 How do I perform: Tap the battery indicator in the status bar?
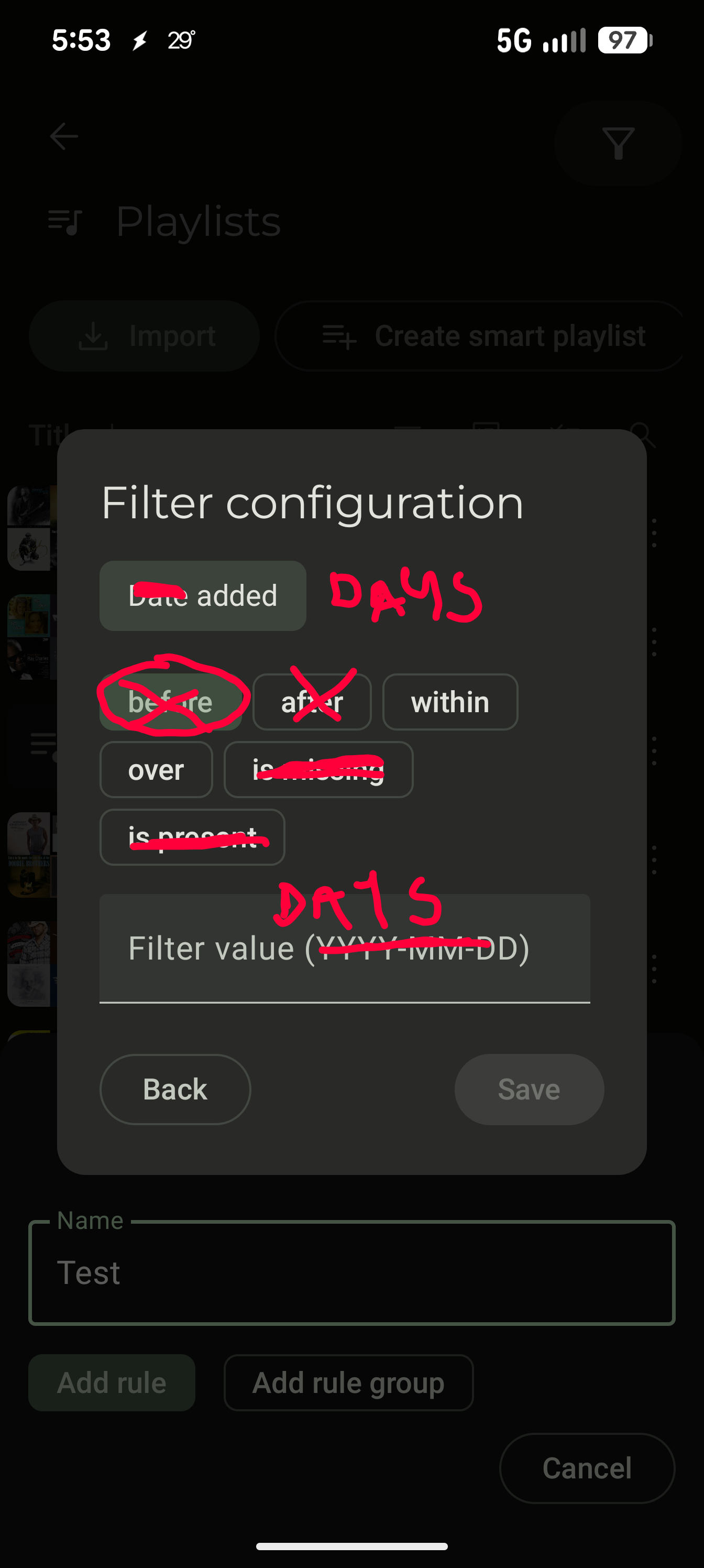pyautogui.click(x=625, y=40)
